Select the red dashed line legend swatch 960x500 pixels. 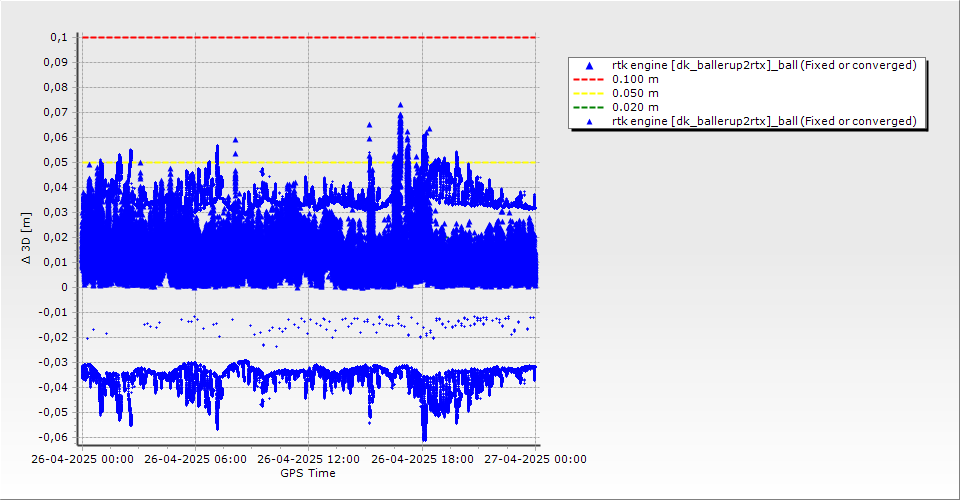coord(588,79)
